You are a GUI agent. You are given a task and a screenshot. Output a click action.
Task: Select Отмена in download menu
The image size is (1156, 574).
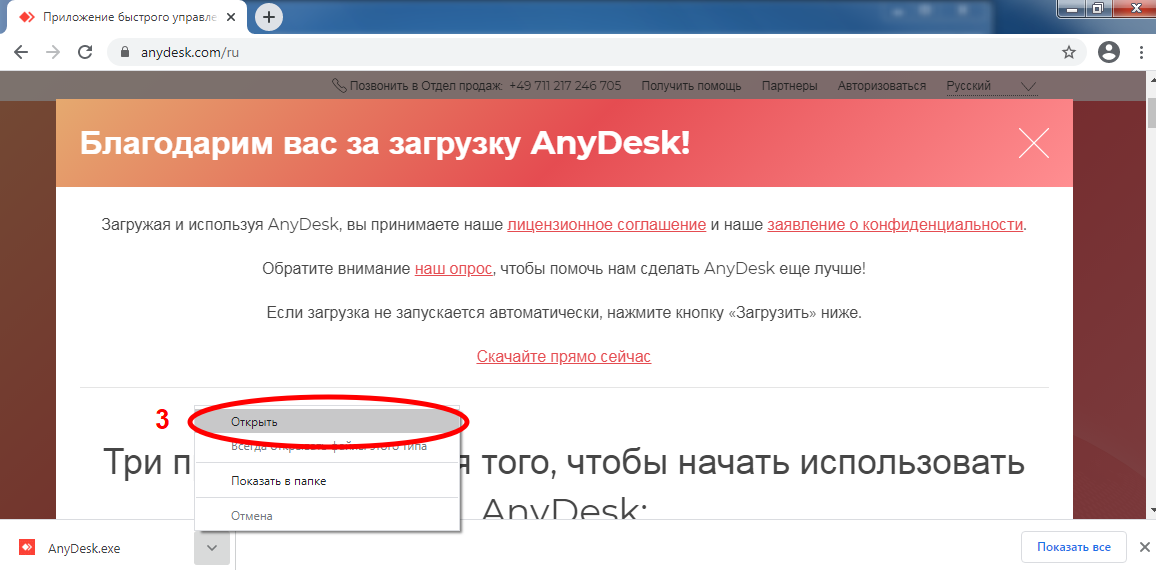click(327, 516)
